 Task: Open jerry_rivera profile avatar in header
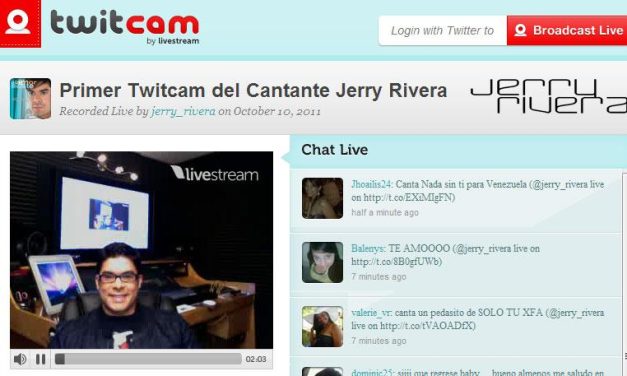pyautogui.click(x=30, y=98)
